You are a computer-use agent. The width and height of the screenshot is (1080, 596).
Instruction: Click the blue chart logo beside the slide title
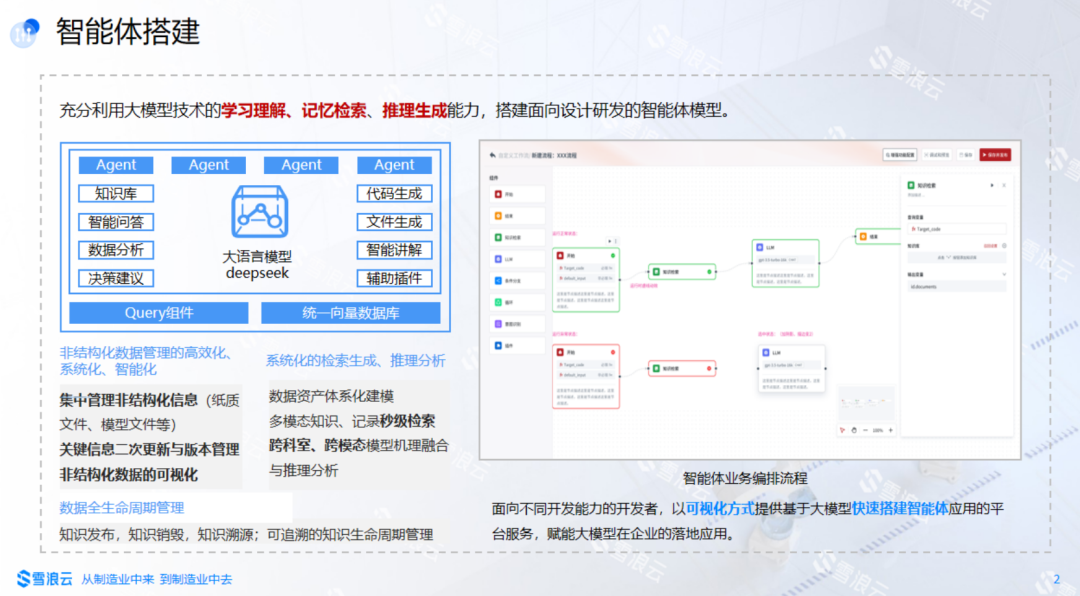click(25, 32)
